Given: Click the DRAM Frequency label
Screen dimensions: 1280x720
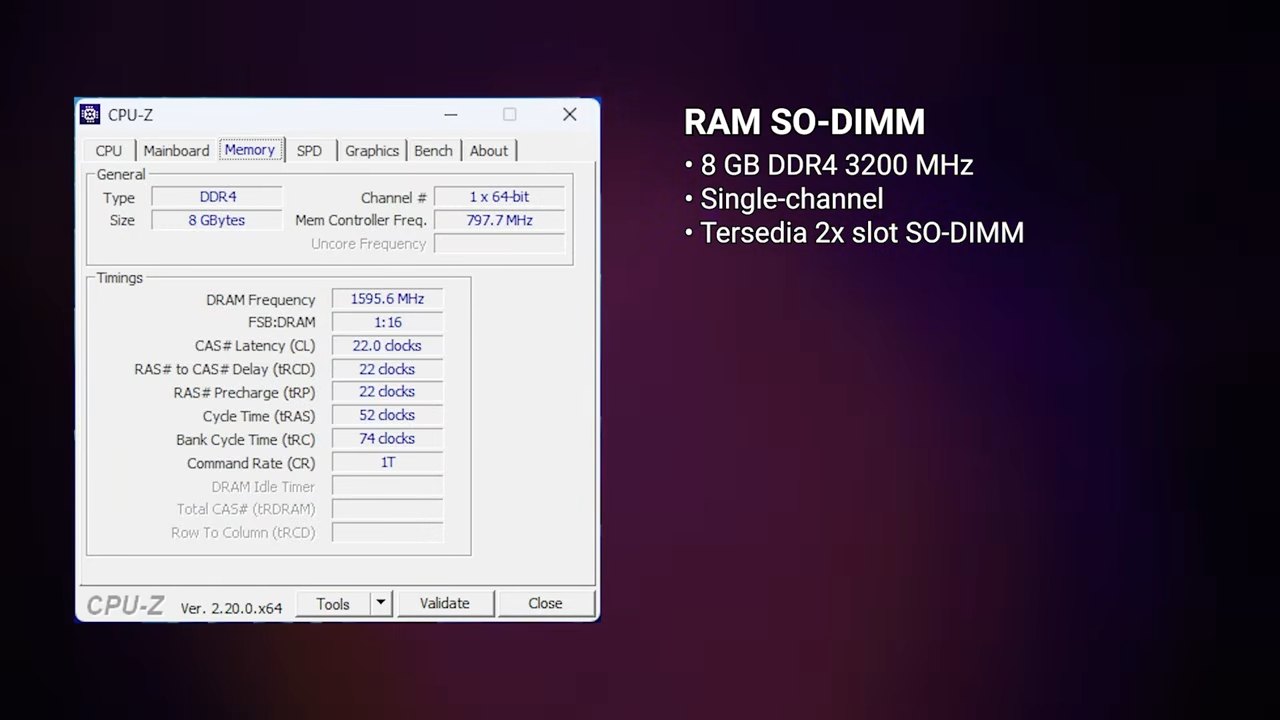Looking at the screenshot, I should (260, 300).
